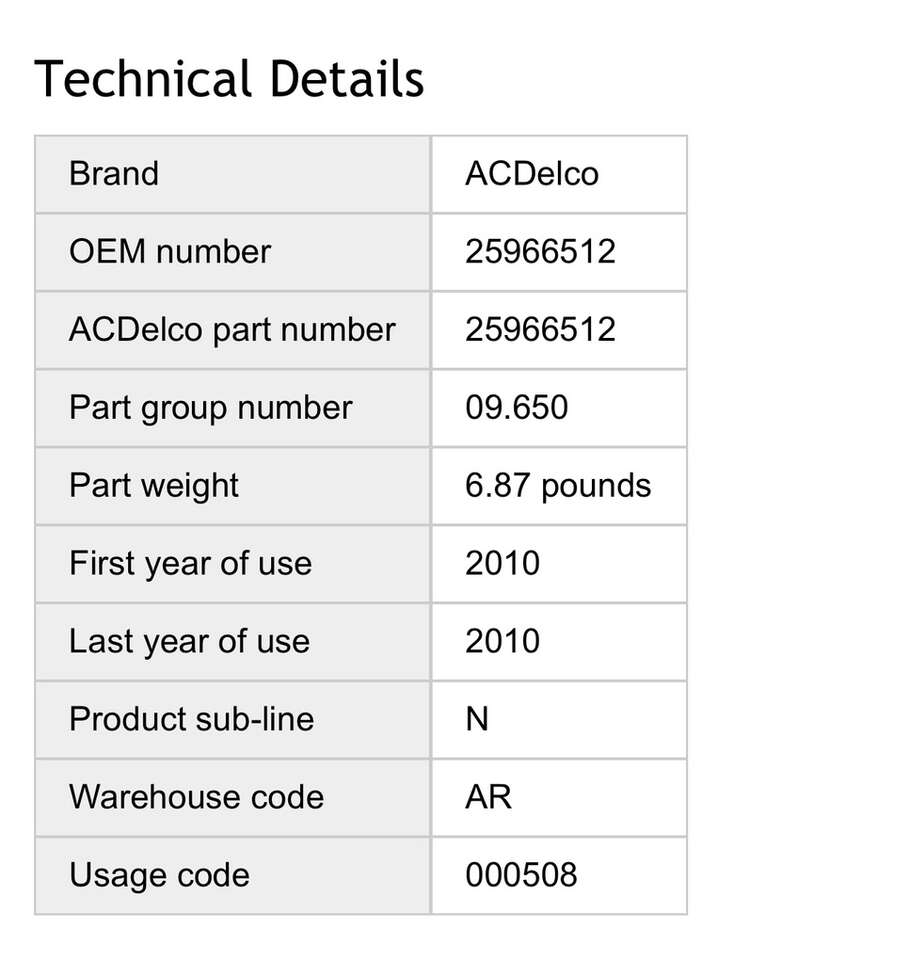Click the AR warehouse code value
Viewport: 909px width, 960px height.
(488, 798)
